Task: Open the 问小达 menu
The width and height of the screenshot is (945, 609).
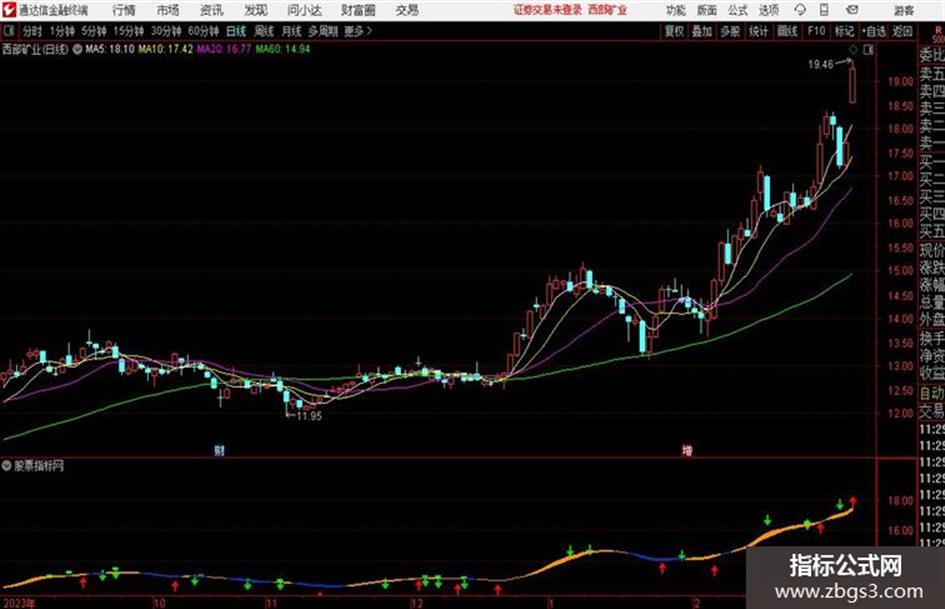Action: [x=304, y=10]
